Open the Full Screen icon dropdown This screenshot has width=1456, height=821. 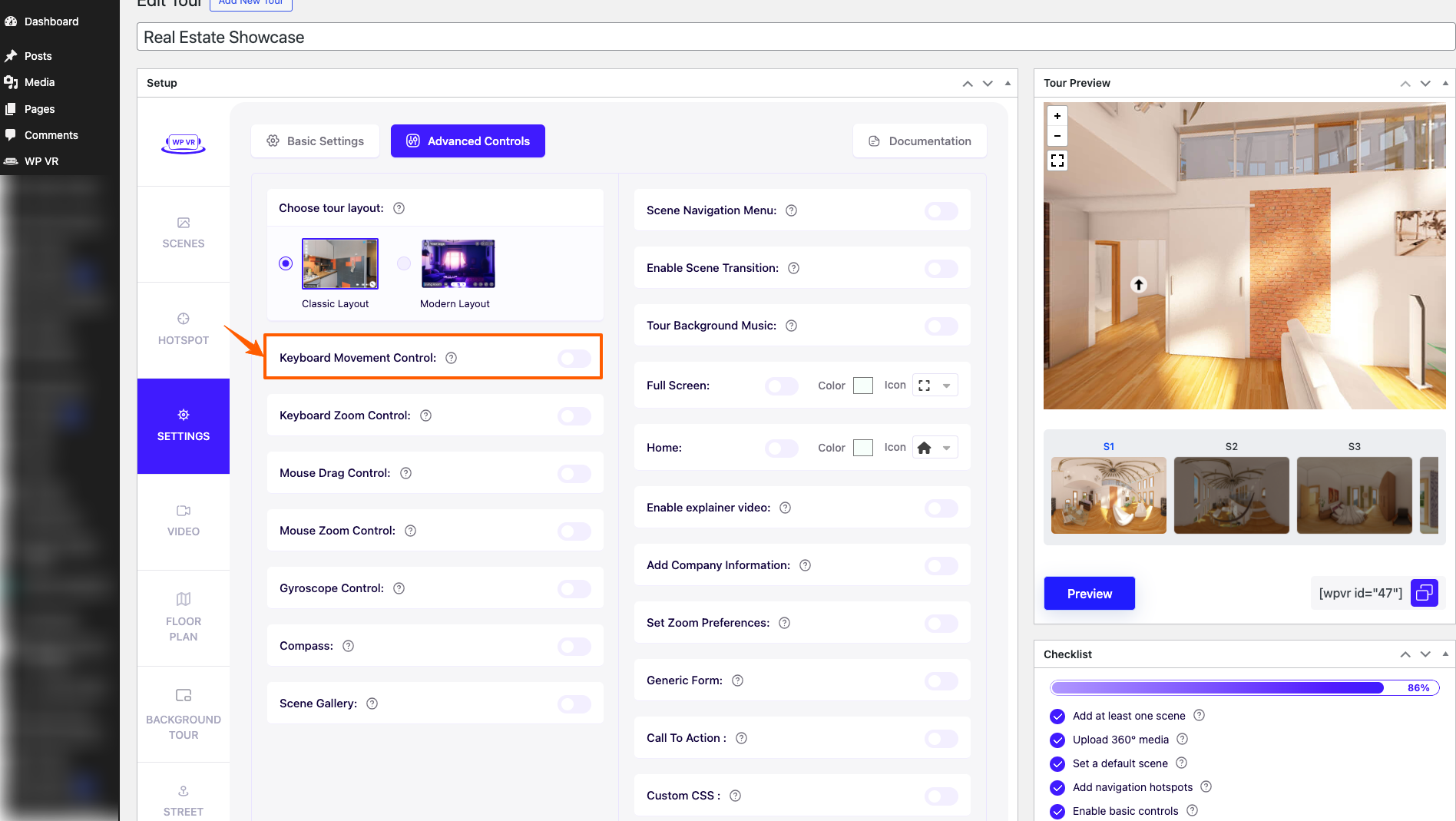point(946,386)
